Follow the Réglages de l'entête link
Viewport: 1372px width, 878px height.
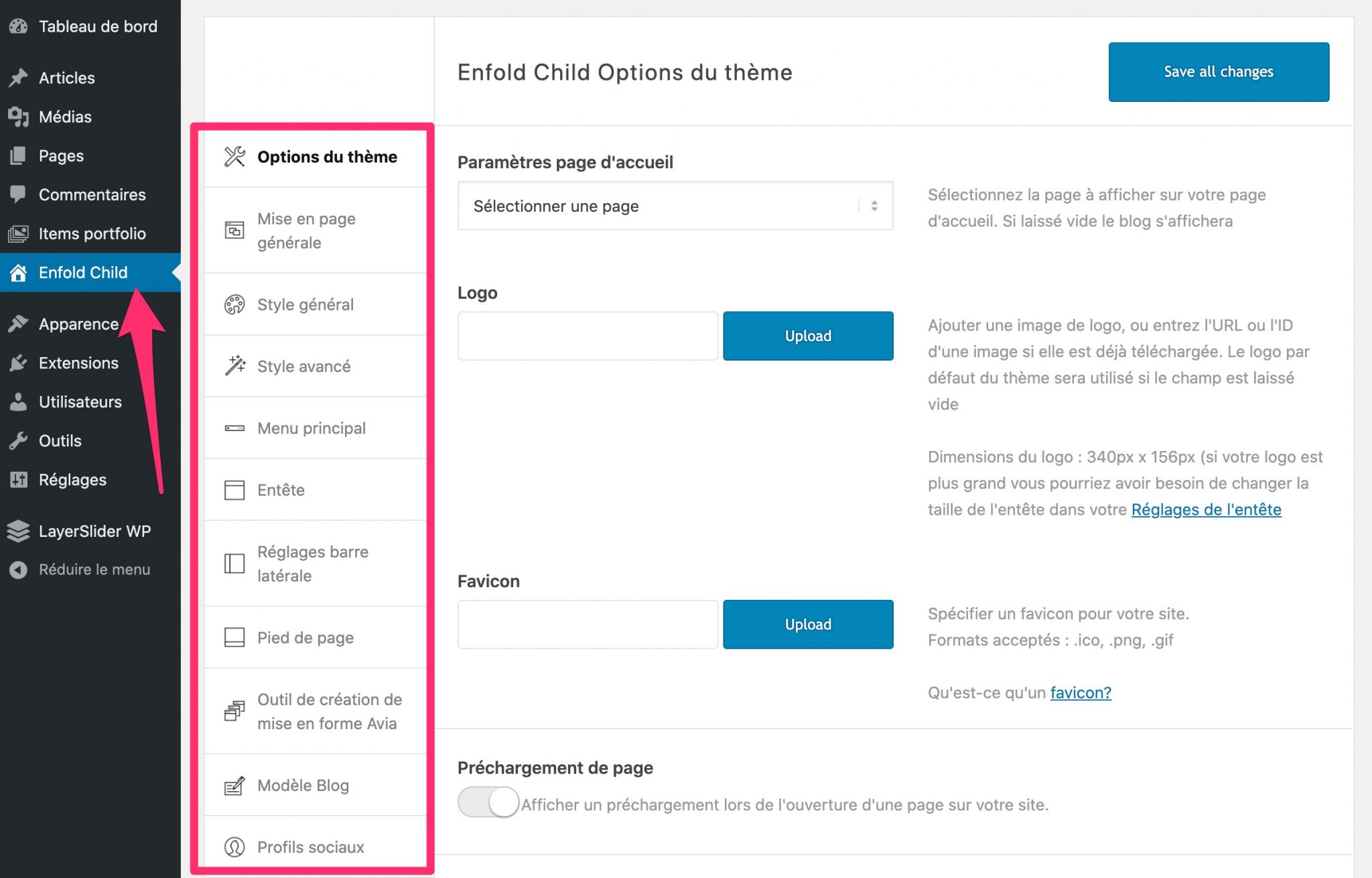click(1205, 509)
